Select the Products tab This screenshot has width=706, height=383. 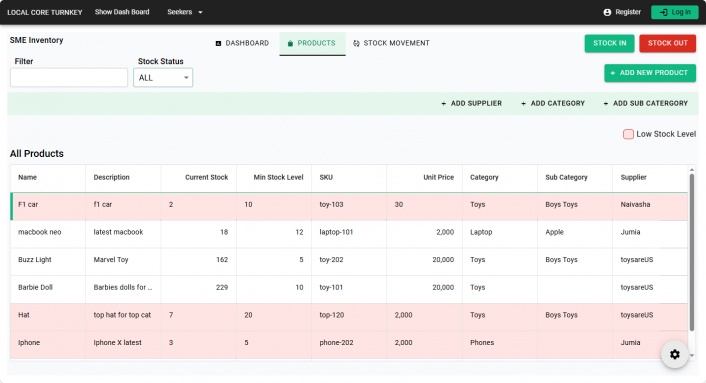(312, 43)
